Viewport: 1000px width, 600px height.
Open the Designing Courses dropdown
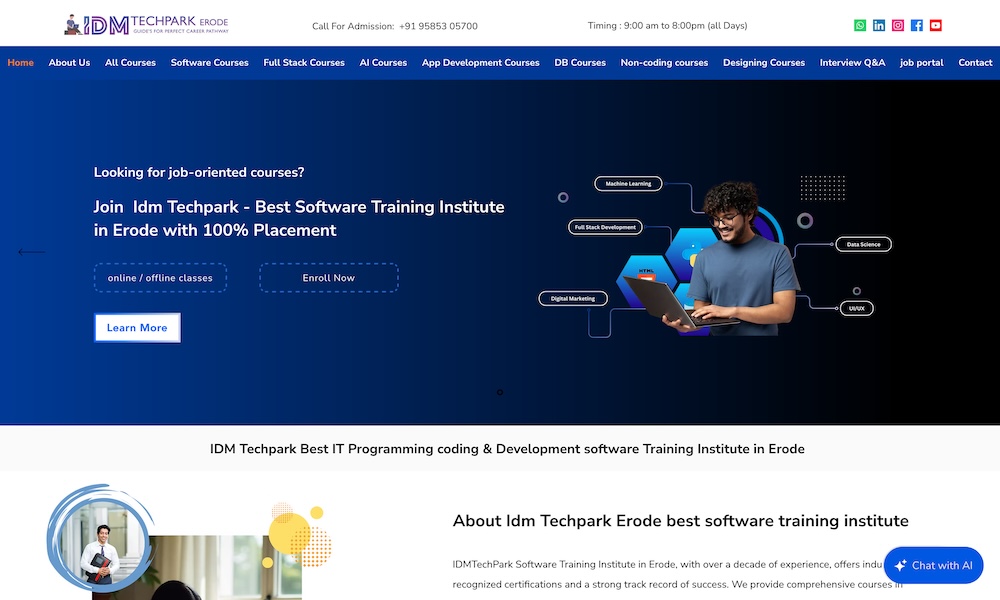pos(764,62)
